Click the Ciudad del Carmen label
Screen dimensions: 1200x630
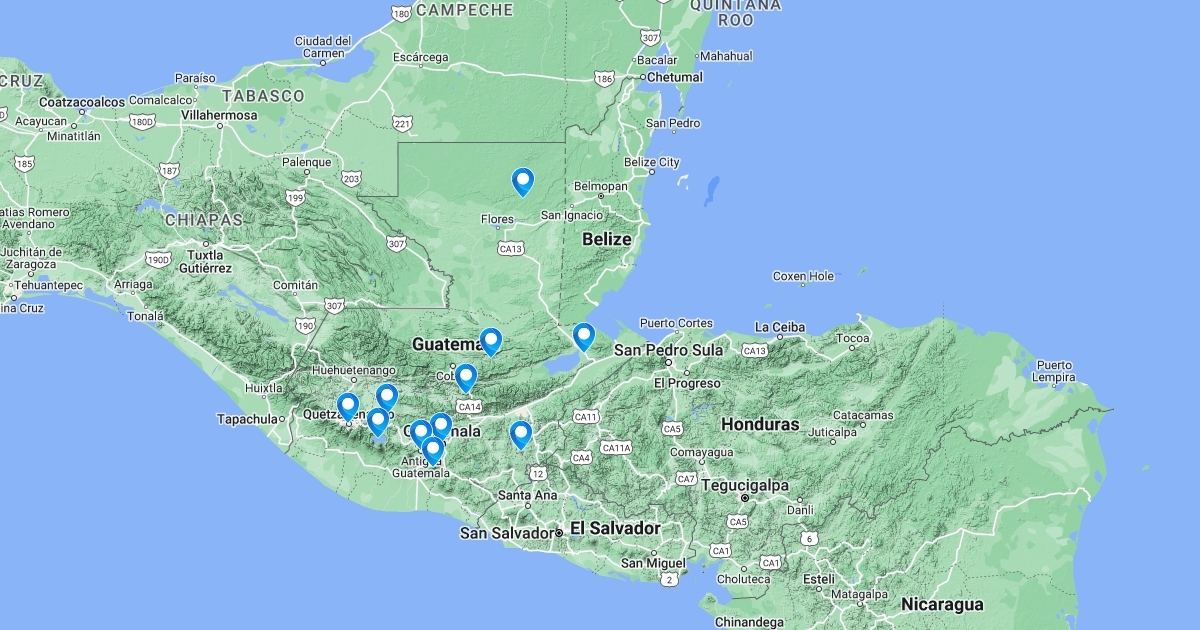pyautogui.click(x=322, y=47)
